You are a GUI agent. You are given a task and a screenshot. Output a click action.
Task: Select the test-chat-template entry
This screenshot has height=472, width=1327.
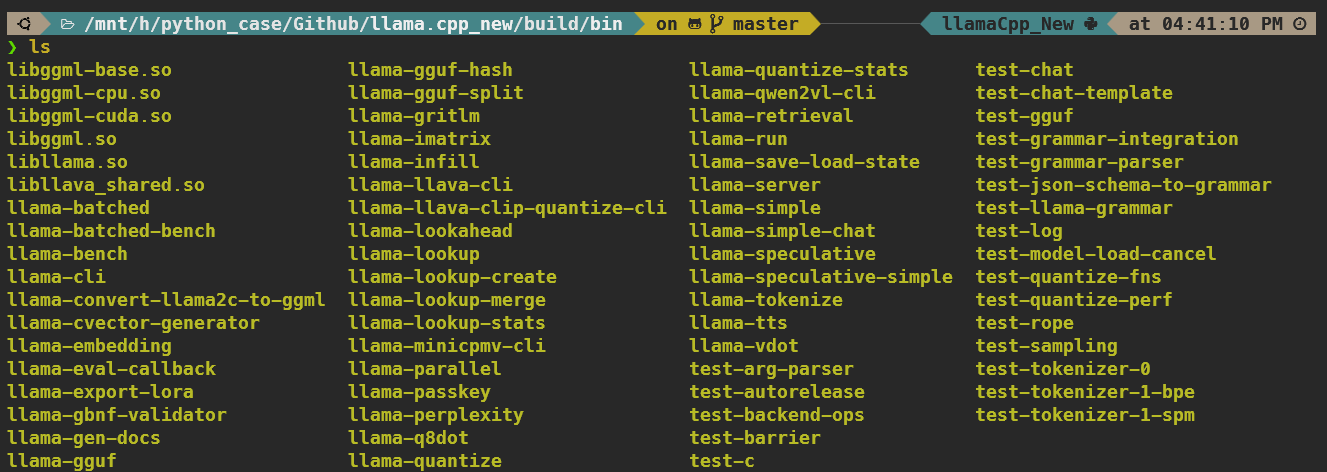[1074, 93]
